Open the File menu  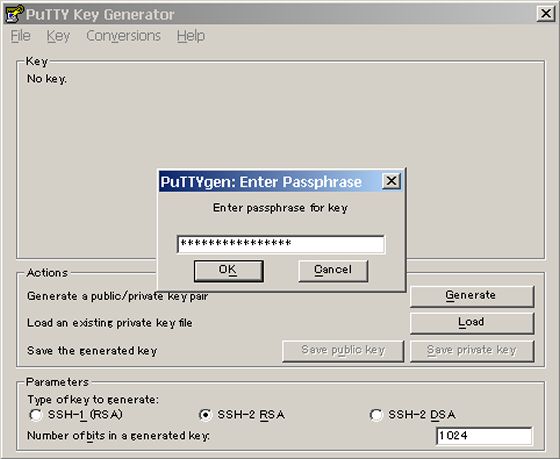coord(20,36)
